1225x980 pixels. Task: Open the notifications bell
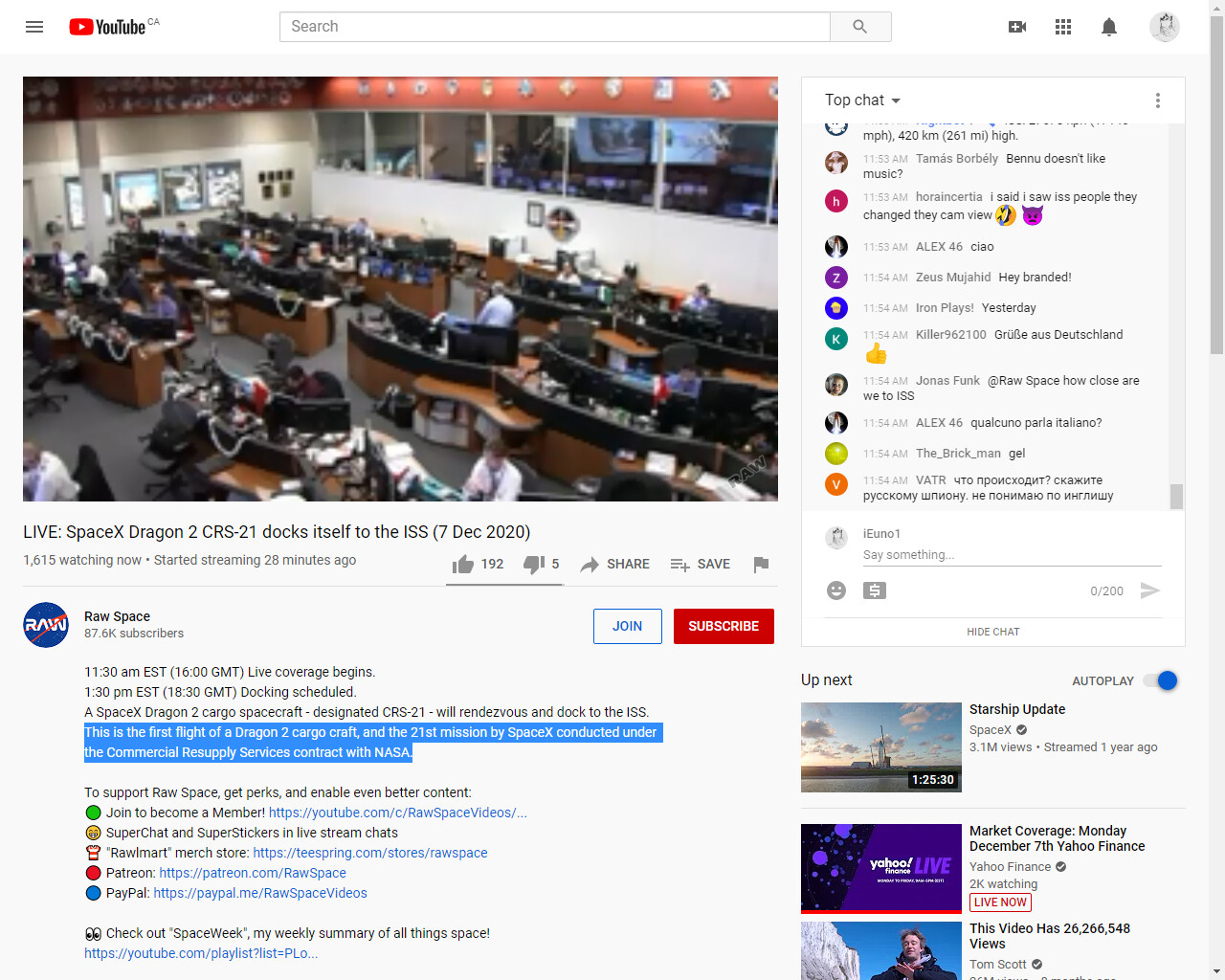pyautogui.click(x=1109, y=27)
